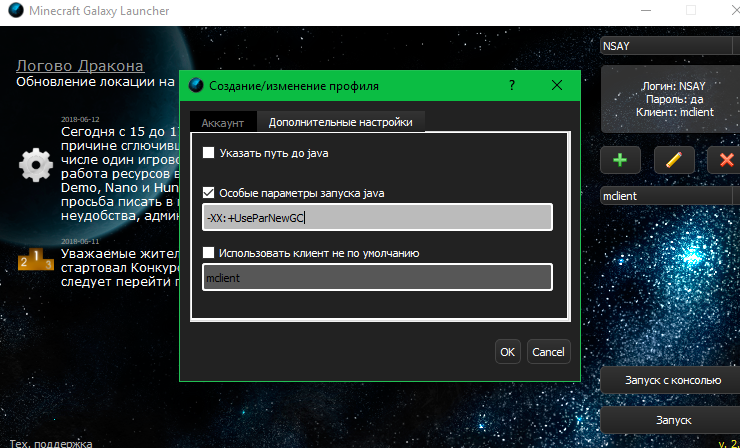Click the 'Тех. поддержка' link
Image resolution: width=740 pixels, height=448 pixels.
coord(51,444)
